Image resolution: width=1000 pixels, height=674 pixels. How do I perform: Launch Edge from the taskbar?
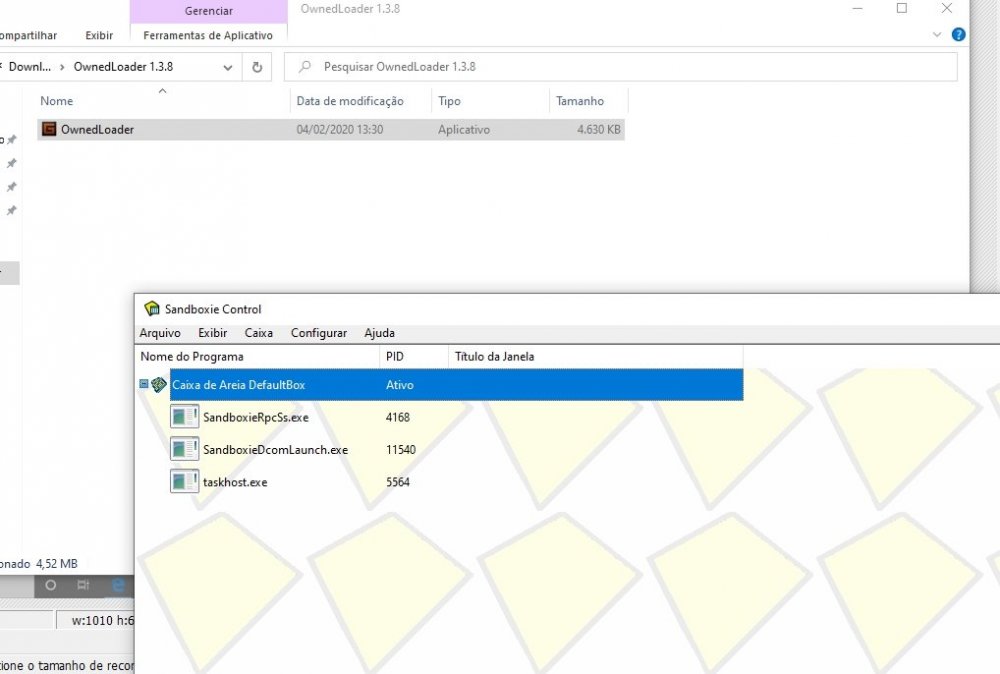(118, 585)
